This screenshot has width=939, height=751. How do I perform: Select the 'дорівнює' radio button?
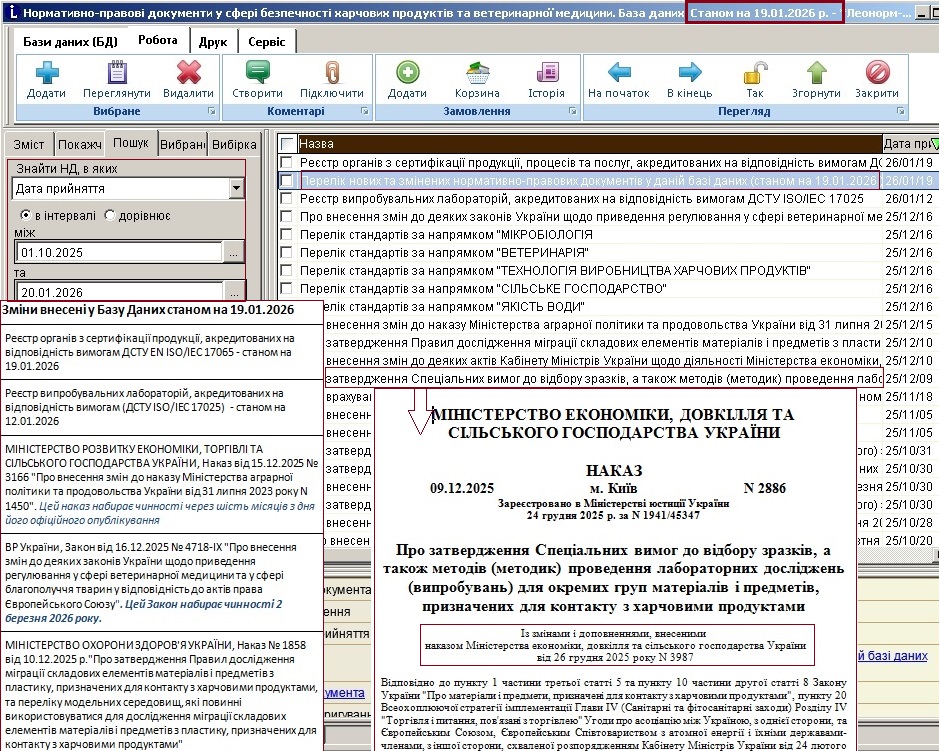pyautogui.click(x=110, y=215)
